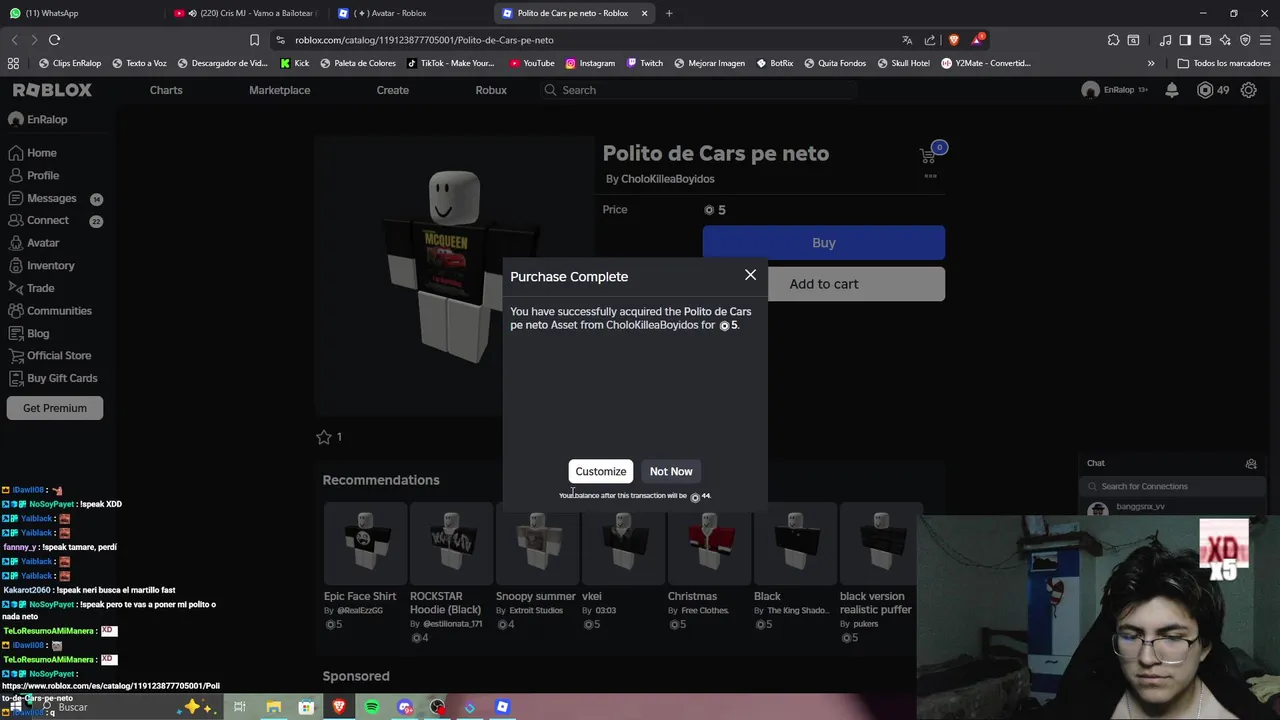Open the browser main menu
This screenshot has width=1280, height=720.
1264,40
